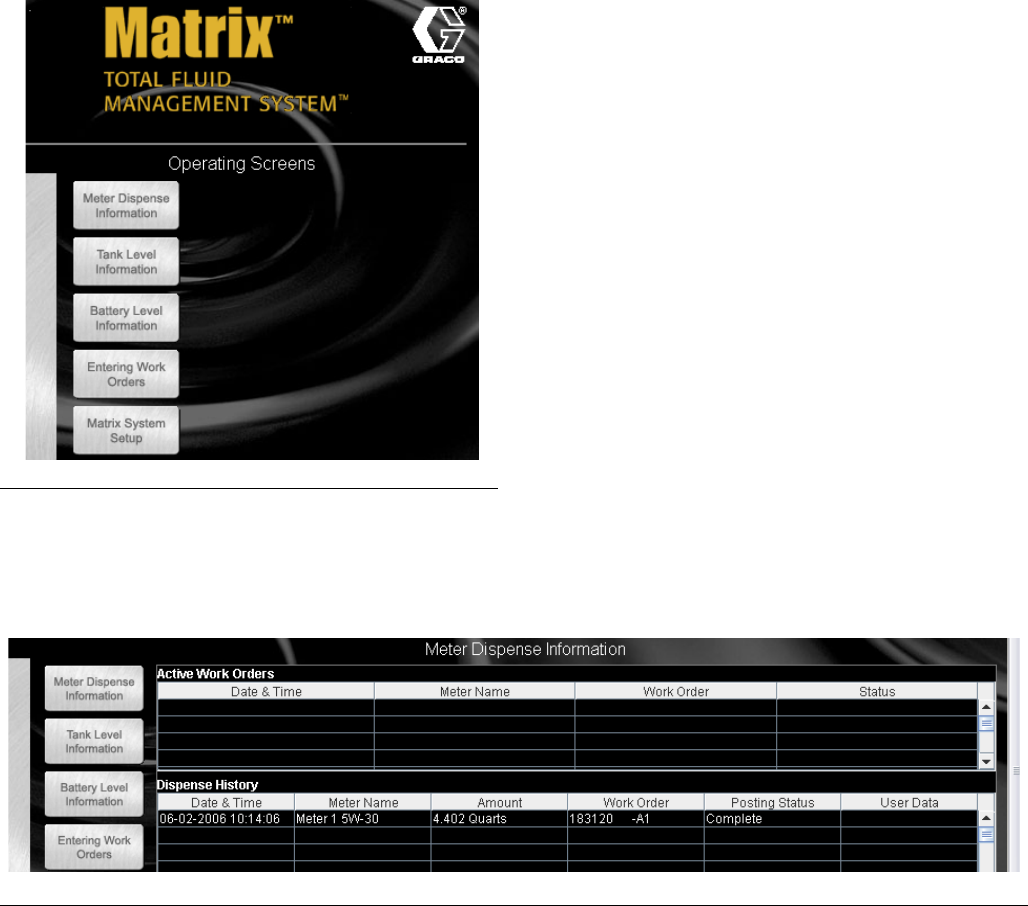This screenshot has width=1028, height=906.
Task: Open Matrix System Setup button
Action: click(x=126, y=431)
